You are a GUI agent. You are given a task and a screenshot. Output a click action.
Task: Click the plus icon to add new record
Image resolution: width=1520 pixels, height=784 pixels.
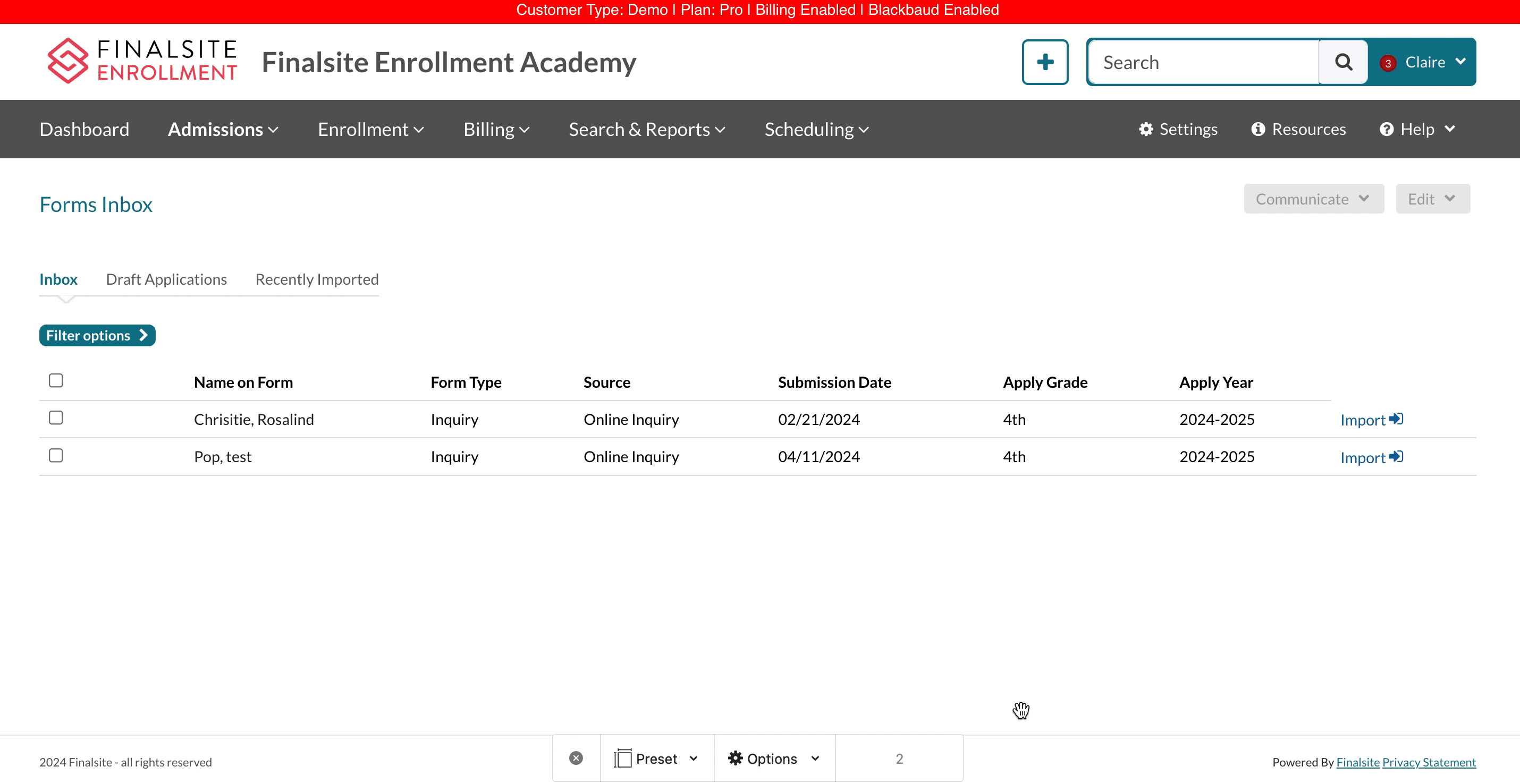click(1043, 61)
